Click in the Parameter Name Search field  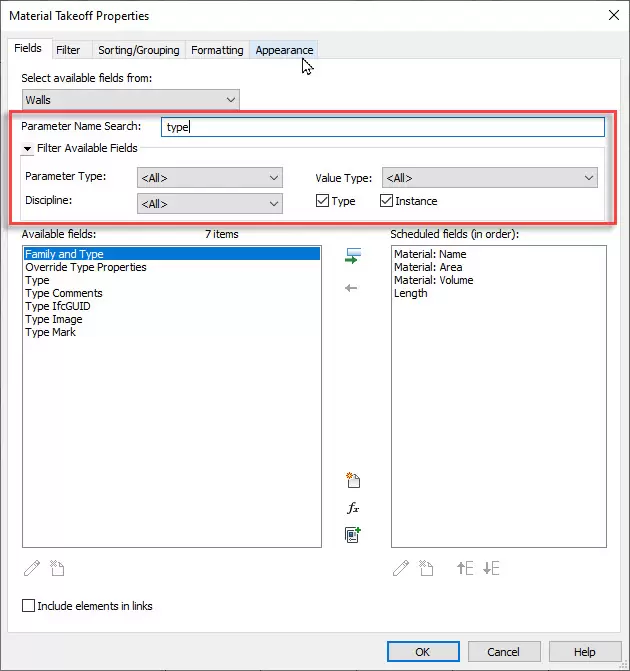point(382,127)
